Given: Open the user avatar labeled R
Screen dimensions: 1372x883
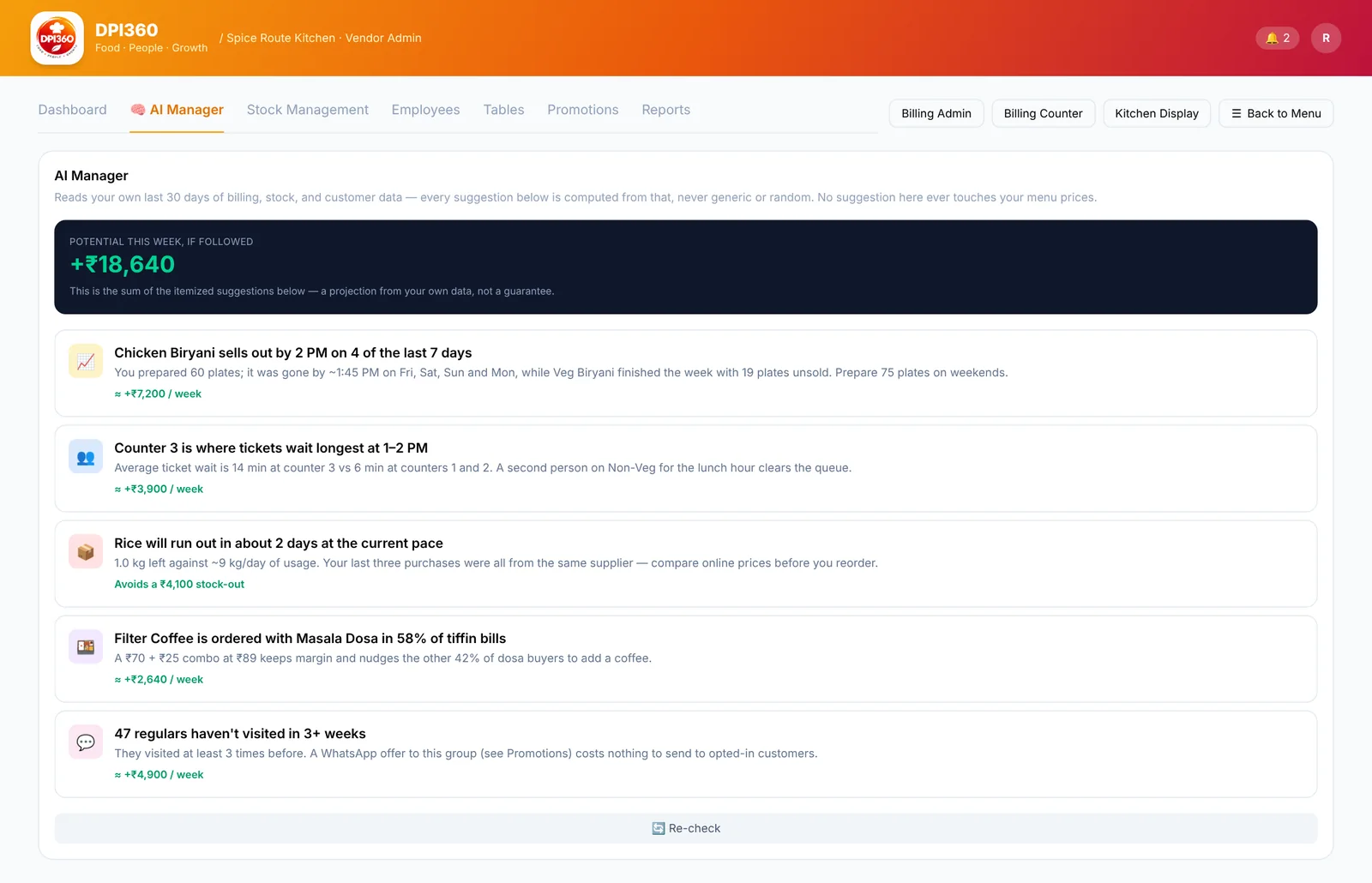Looking at the screenshot, I should [1326, 38].
